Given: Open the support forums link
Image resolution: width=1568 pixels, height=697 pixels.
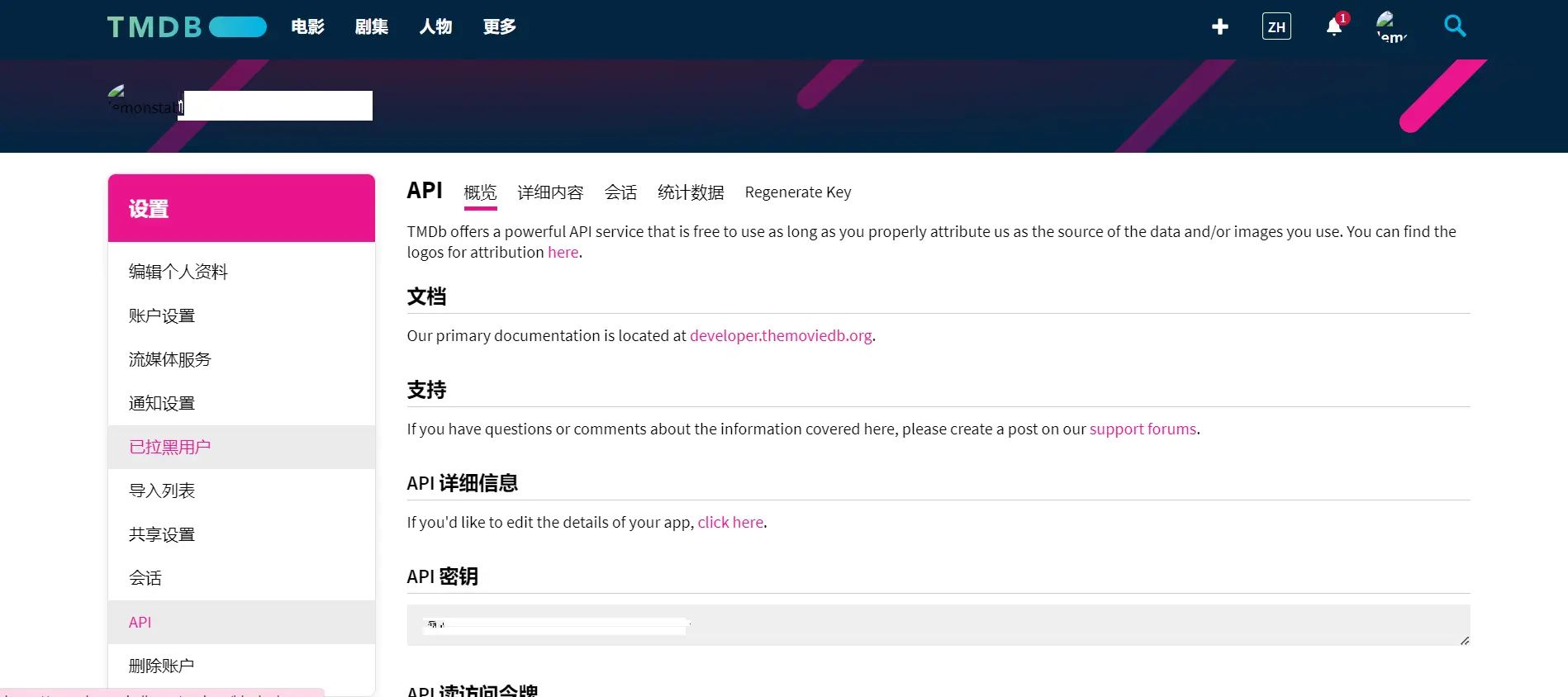Looking at the screenshot, I should (x=1143, y=429).
